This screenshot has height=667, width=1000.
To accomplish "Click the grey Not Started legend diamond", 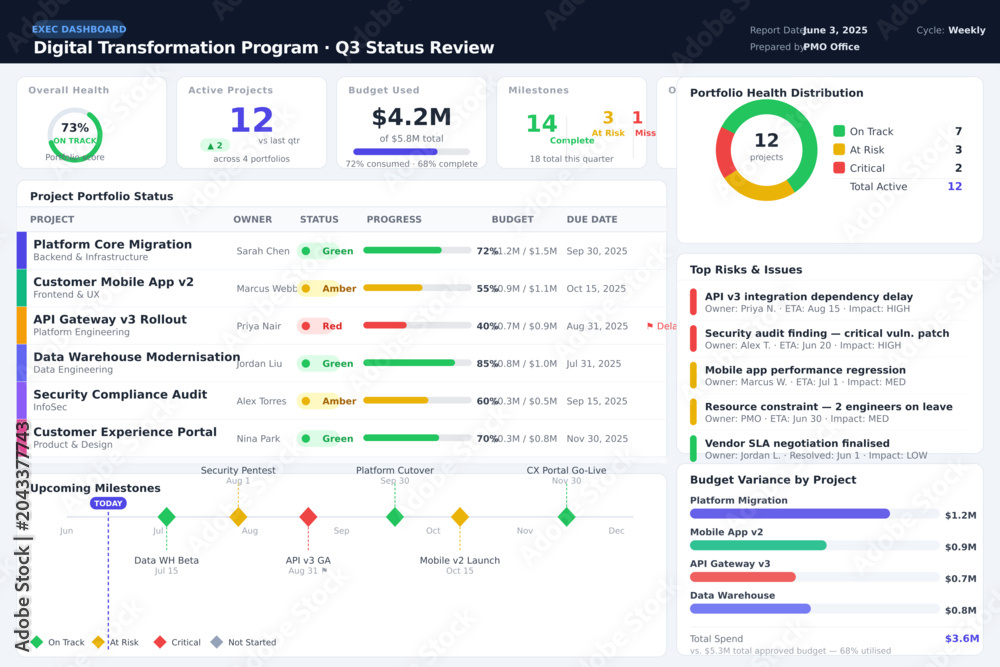I will pos(217,642).
